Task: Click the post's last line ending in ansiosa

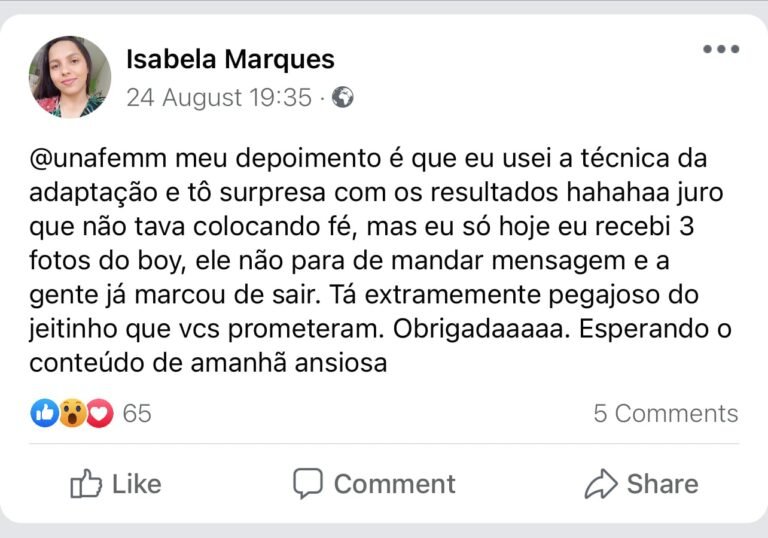Action: click(x=208, y=364)
